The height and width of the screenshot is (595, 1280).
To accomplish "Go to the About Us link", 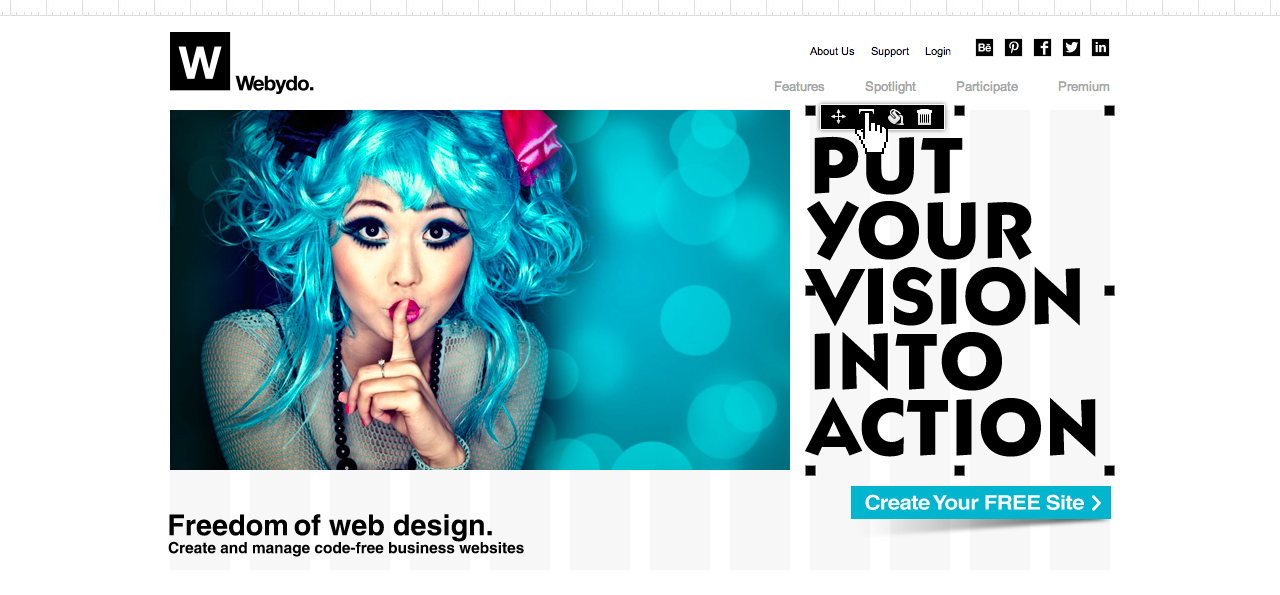I will point(832,51).
